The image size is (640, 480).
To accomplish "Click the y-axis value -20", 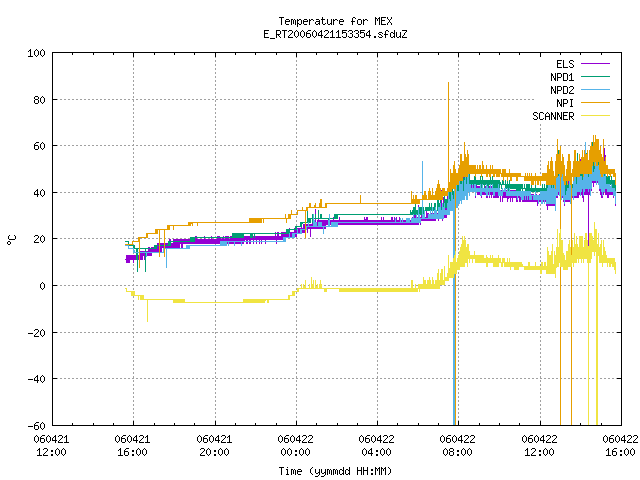I will [x=36, y=333].
